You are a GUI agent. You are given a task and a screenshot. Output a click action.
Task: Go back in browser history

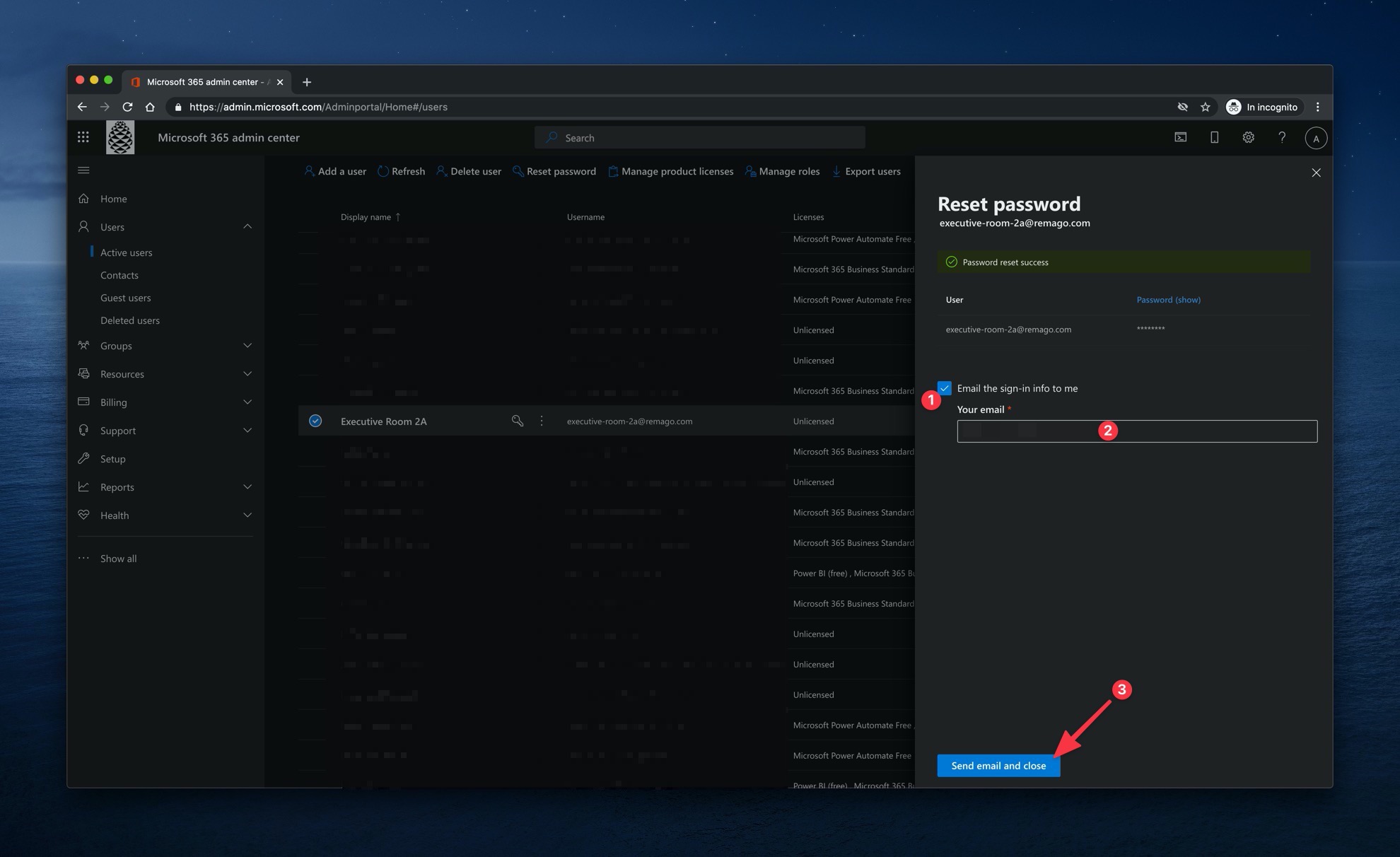(82, 107)
